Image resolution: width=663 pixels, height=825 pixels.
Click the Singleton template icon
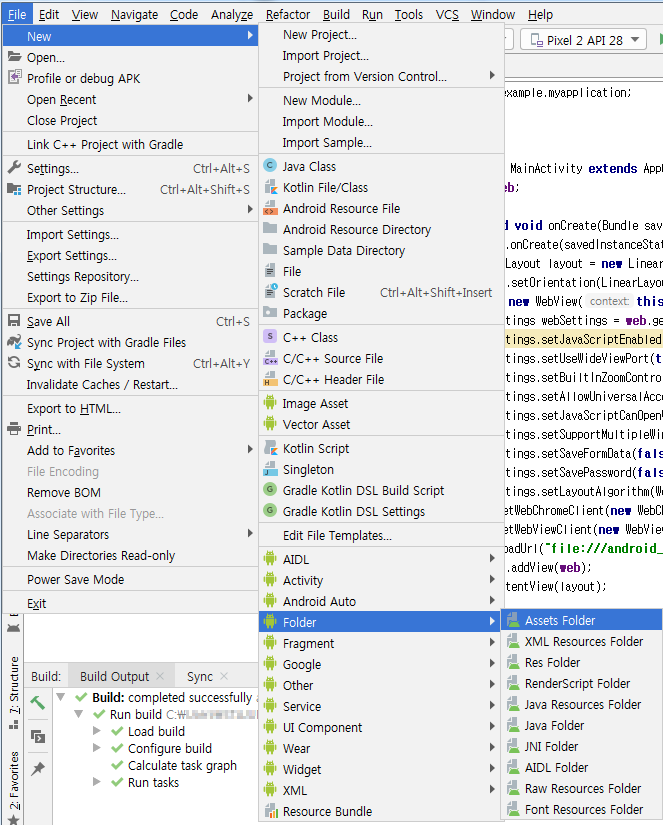pyautogui.click(x=270, y=469)
